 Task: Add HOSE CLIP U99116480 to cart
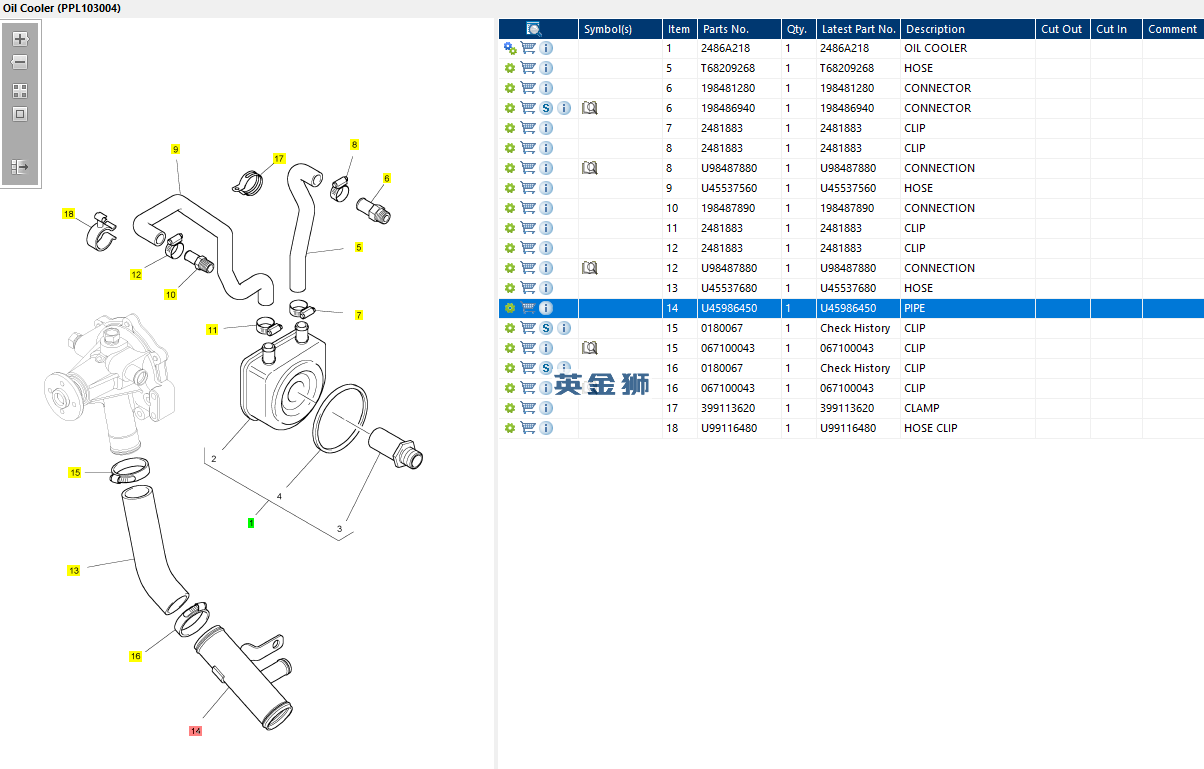click(x=528, y=428)
